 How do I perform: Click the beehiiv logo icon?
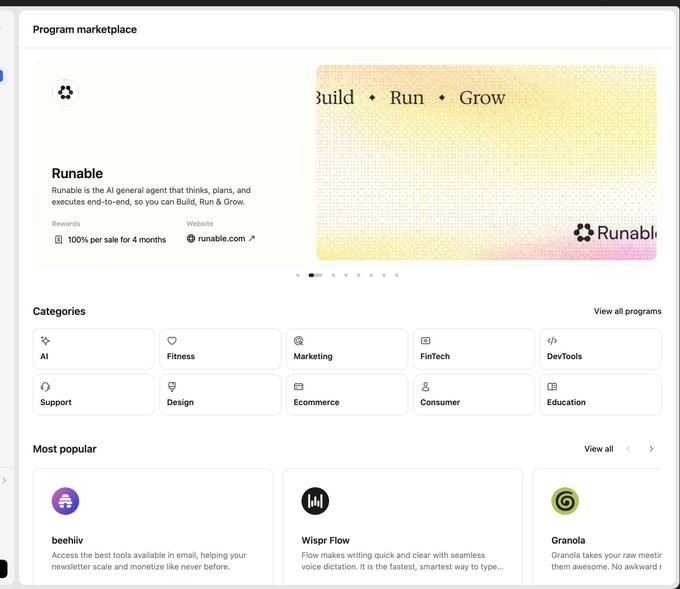click(x=65, y=501)
